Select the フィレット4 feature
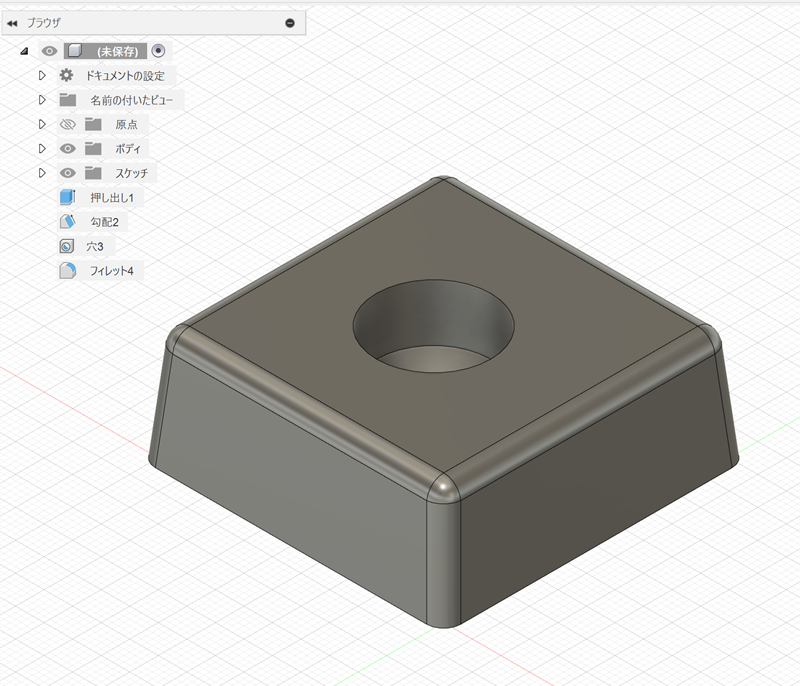Screen dimensions: 800x686 112,271
